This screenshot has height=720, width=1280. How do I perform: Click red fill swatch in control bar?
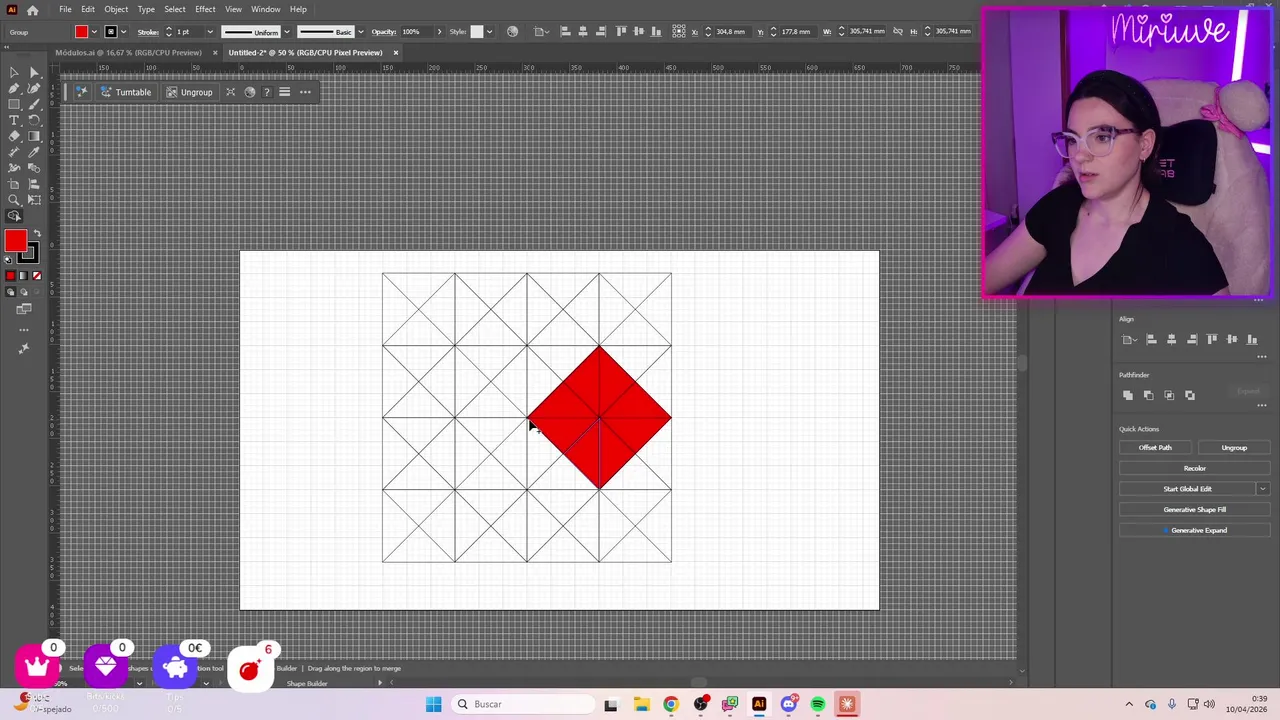82,32
